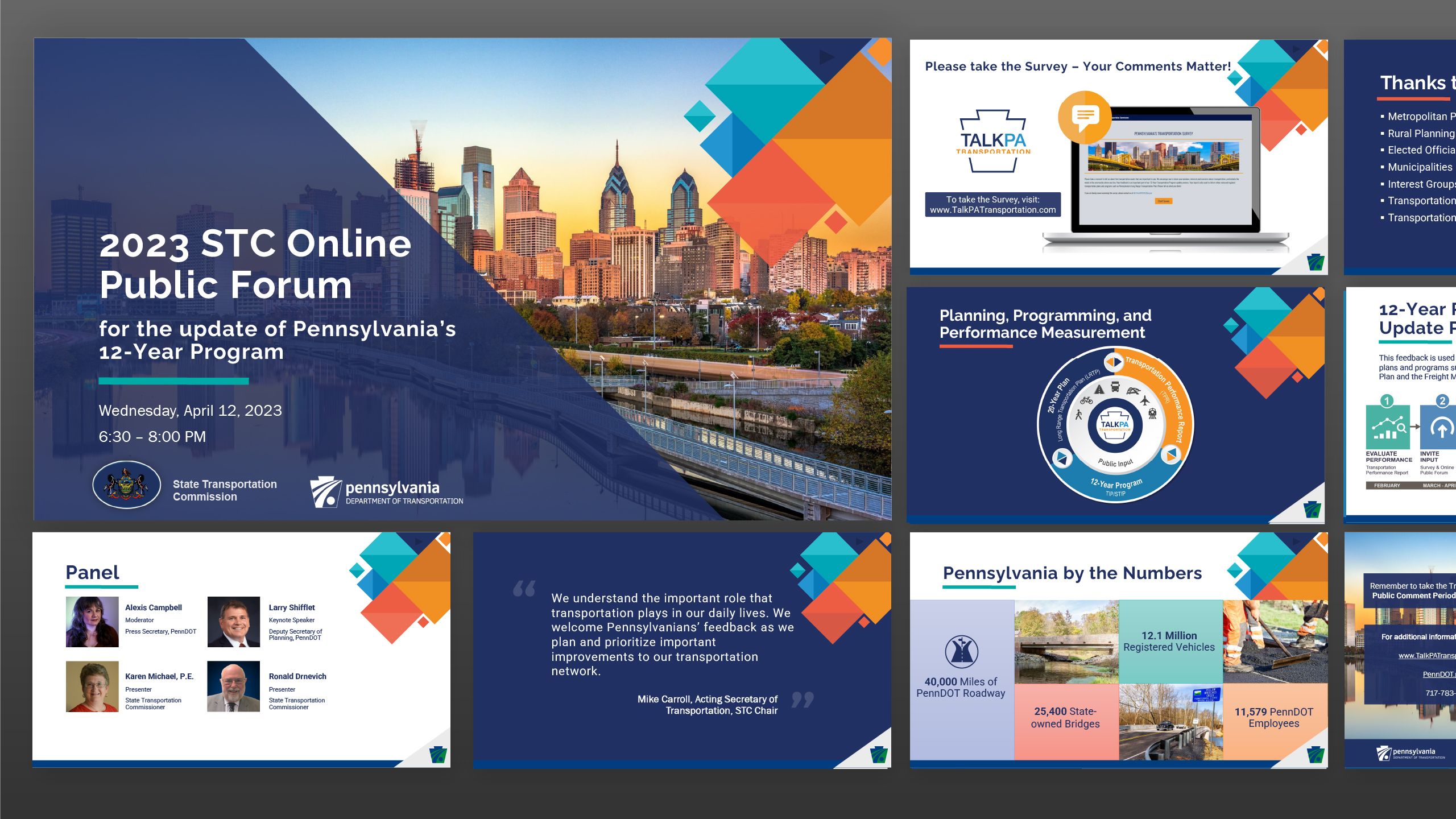The width and height of the screenshot is (1456, 819).
Task: Click the teal 12.1 Million Registered Vehicles tile
Action: click(x=1170, y=642)
